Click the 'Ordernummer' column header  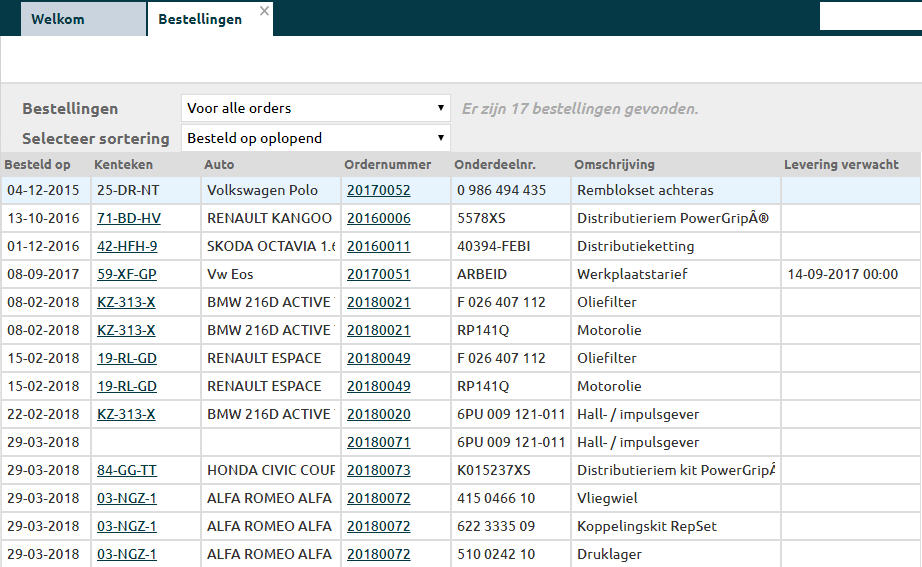(x=388, y=165)
